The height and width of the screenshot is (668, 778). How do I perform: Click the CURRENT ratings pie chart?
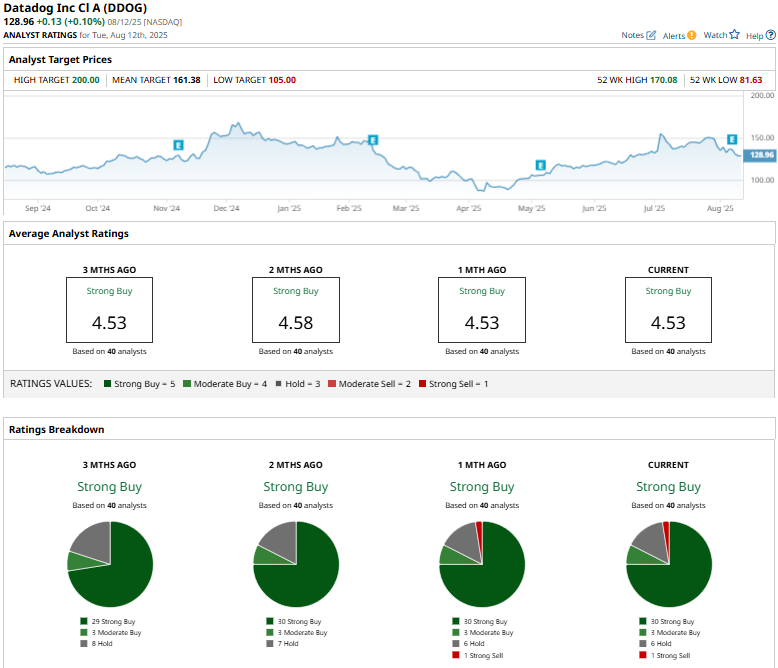[x=669, y=564]
